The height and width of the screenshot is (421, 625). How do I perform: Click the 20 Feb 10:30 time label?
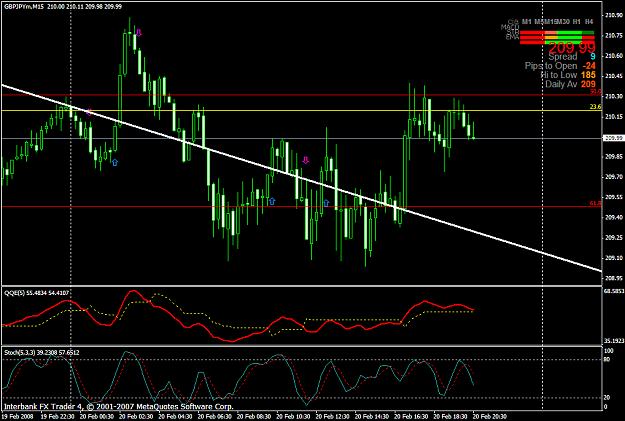coord(293,416)
